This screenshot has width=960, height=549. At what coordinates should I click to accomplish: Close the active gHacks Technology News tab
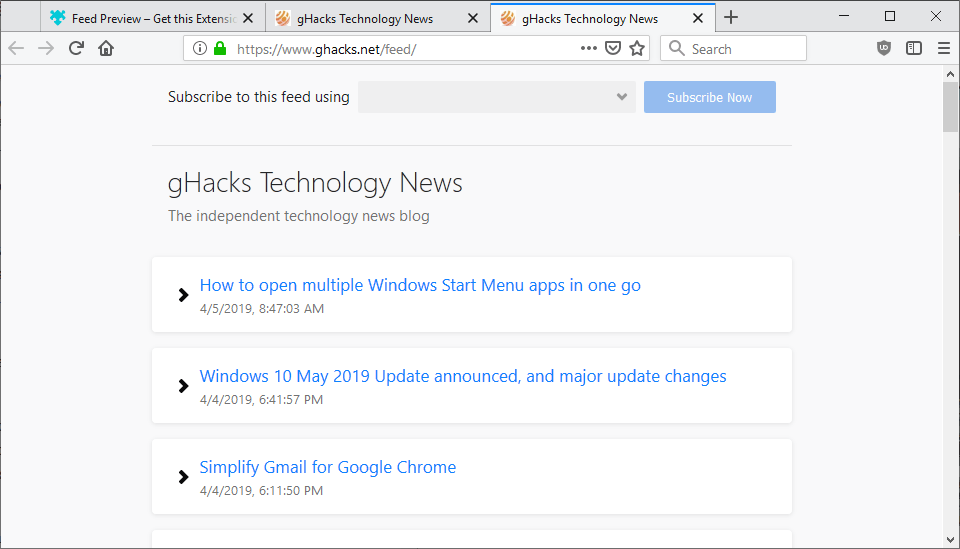click(697, 18)
